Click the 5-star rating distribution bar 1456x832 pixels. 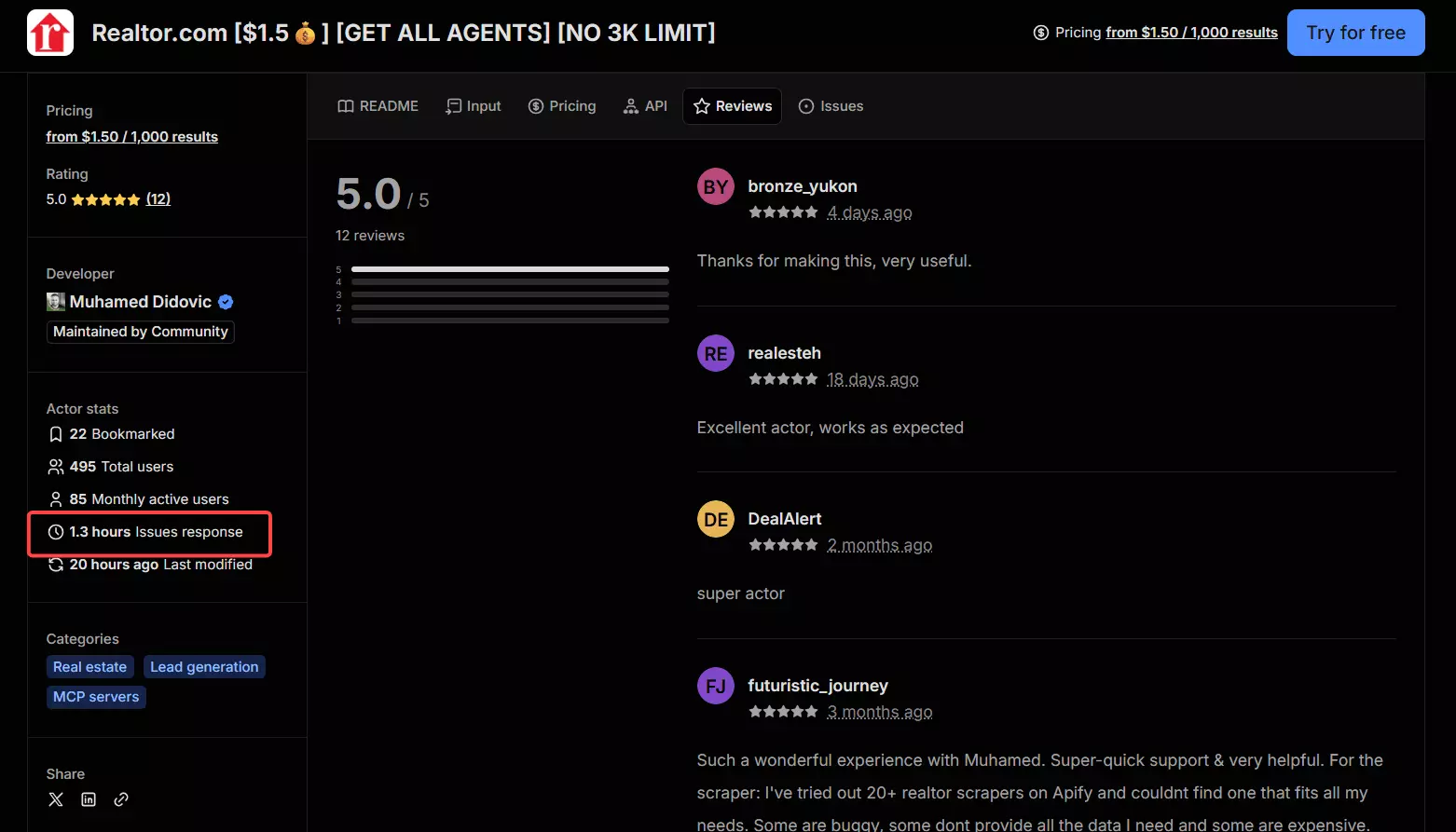pos(510,269)
